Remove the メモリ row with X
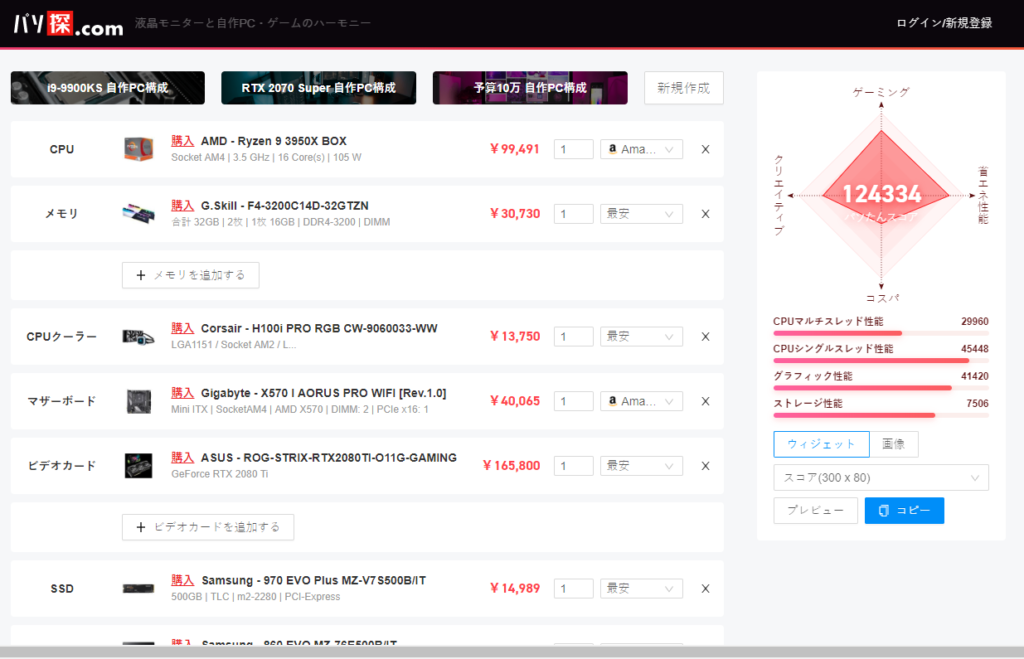Image resolution: width=1024 pixels, height=659 pixels. pos(705,214)
